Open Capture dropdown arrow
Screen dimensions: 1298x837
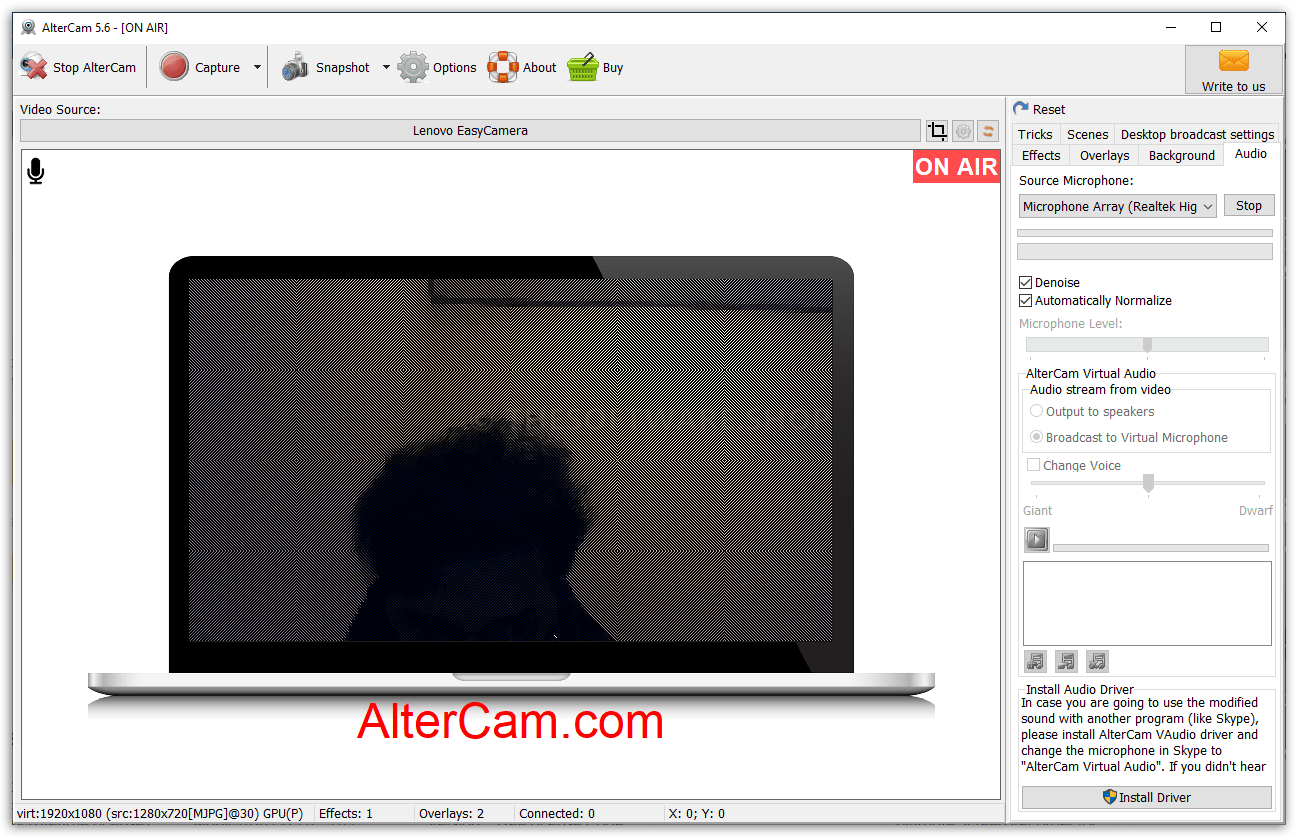point(257,67)
